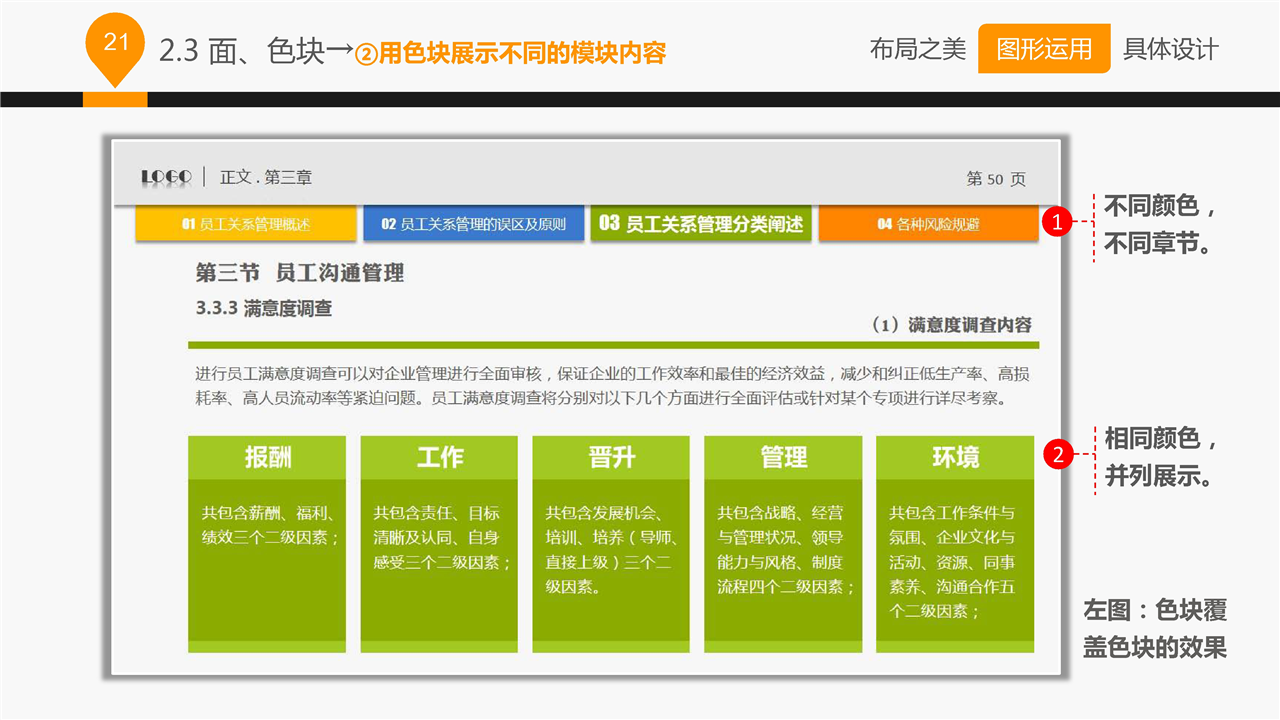
Task: Open the blue 02 员工关系管理的误区及原则 tab
Action: 473,224
